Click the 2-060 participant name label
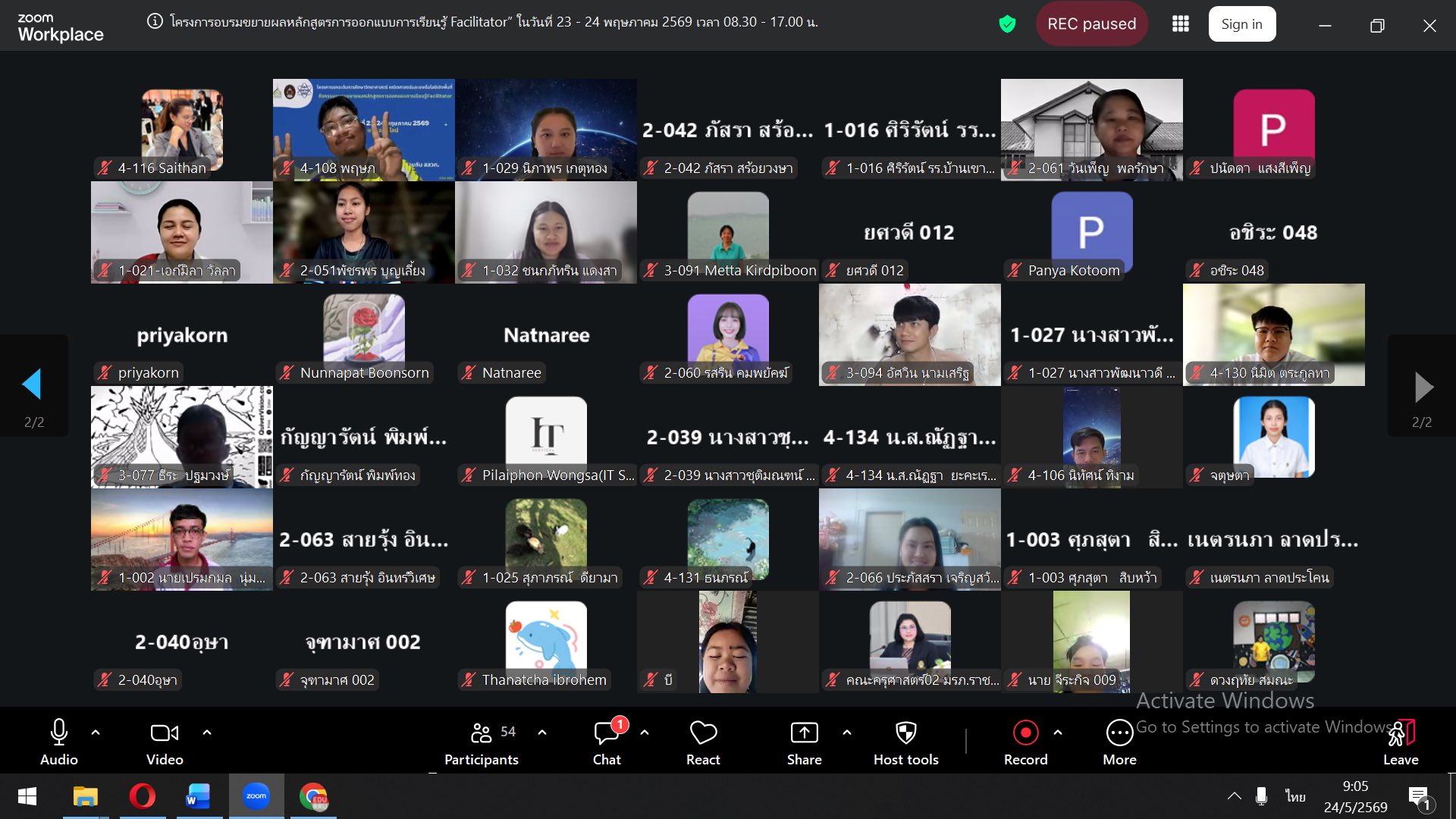The width and height of the screenshot is (1456, 819). (726, 373)
